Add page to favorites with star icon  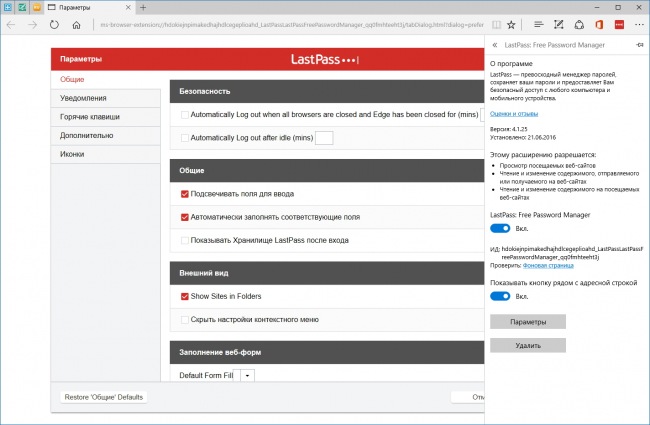511,25
